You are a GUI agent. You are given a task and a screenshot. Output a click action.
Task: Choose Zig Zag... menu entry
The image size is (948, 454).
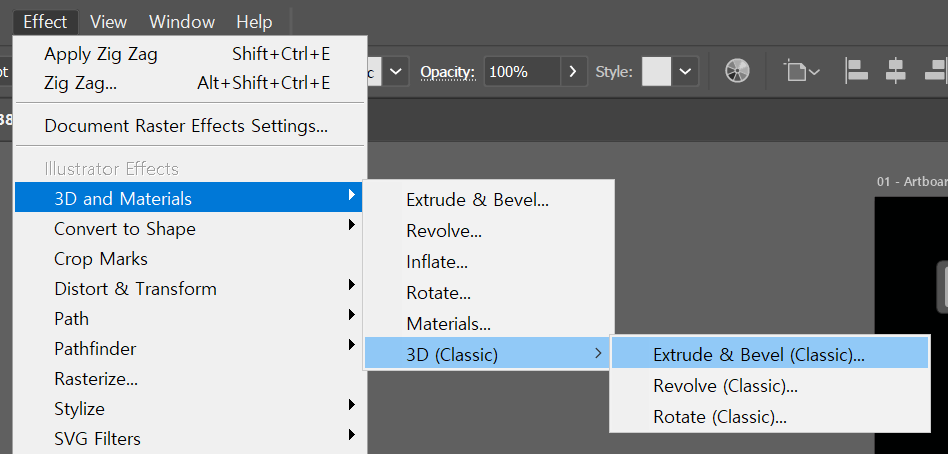190,83
